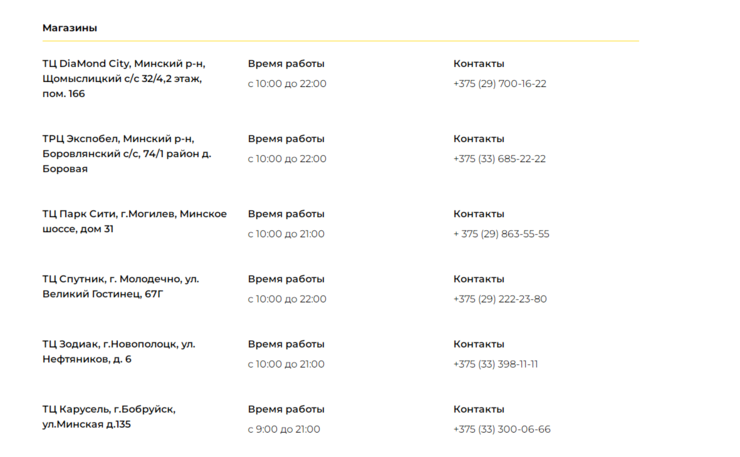
Task: Select the ТЦ DiaMond City address
Action: [x=123, y=78]
